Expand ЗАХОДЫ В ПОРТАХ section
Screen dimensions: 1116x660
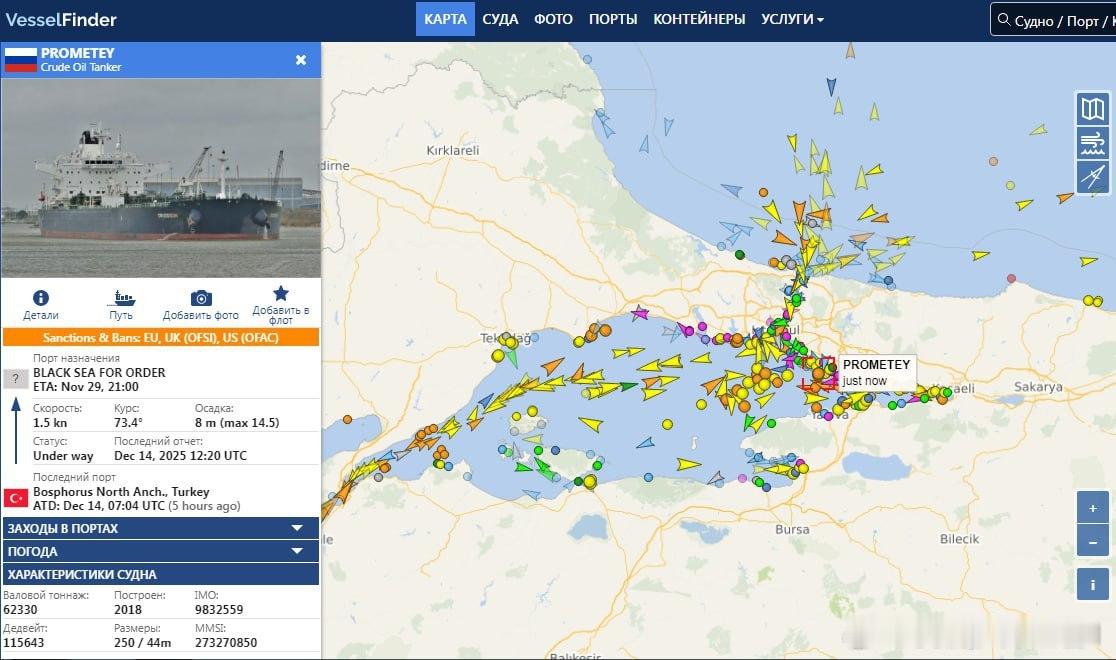161,528
